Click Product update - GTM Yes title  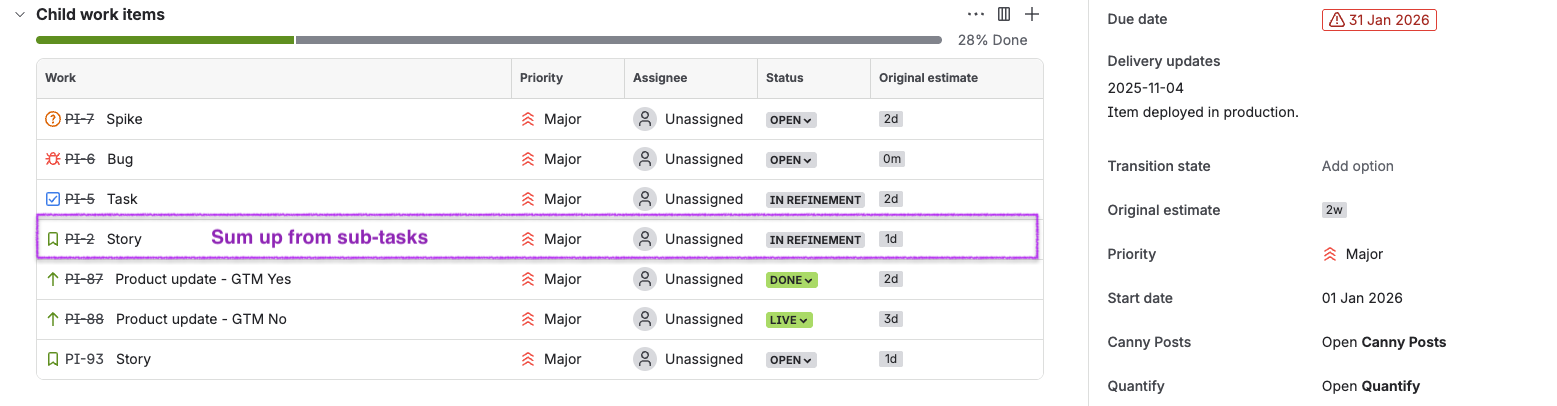coord(203,279)
